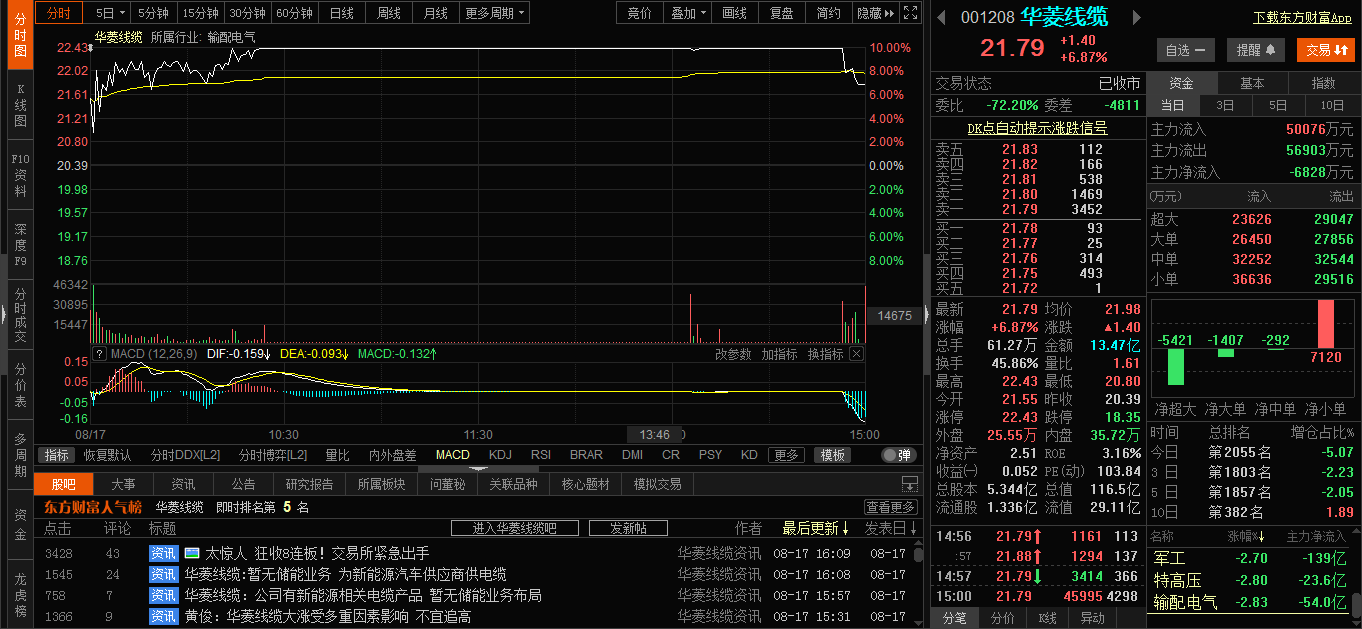1362x629 pixels.
Task: Close the MACD indicator panel
Action: 857,353
